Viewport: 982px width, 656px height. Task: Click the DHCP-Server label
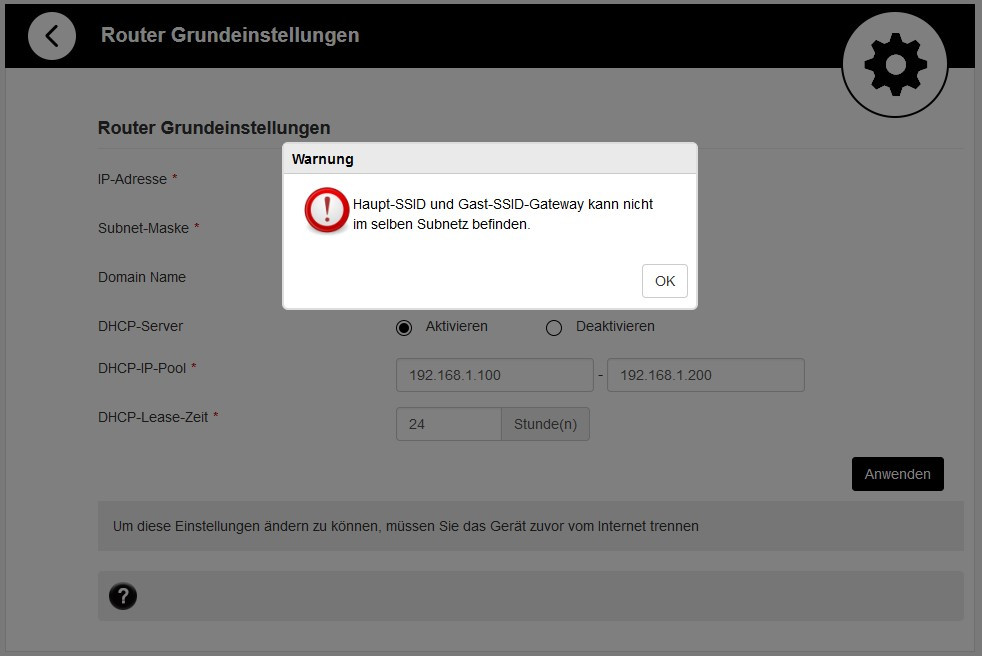pyautogui.click(x=140, y=326)
